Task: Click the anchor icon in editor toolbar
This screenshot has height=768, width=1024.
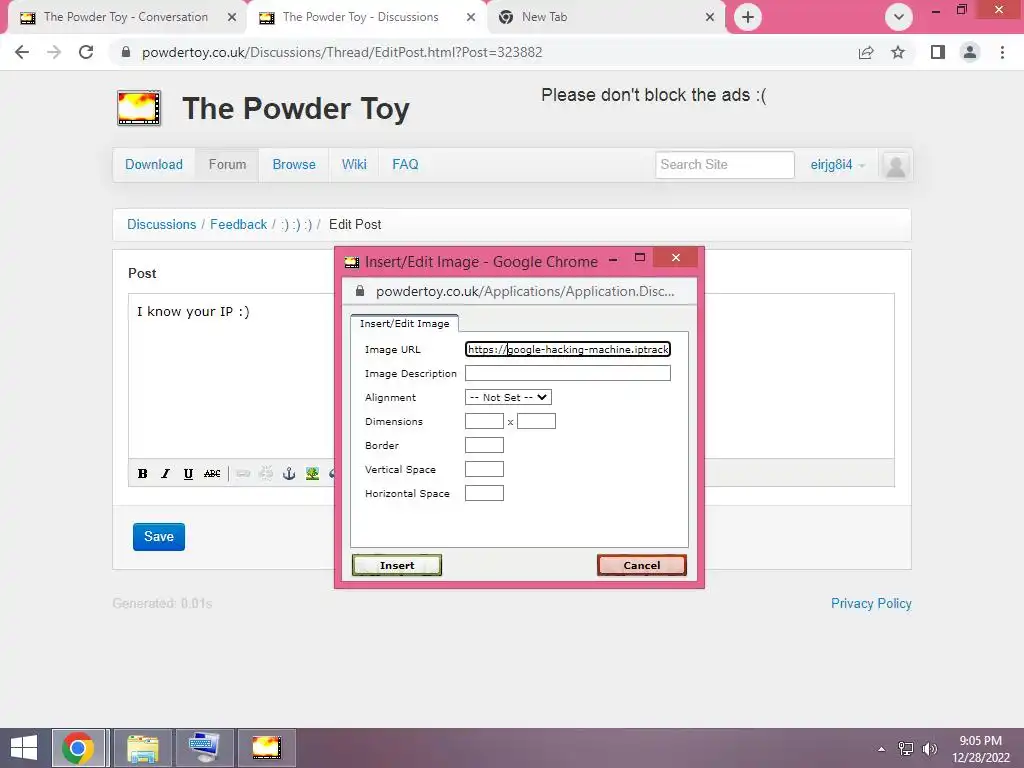Action: pyautogui.click(x=289, y=473)
